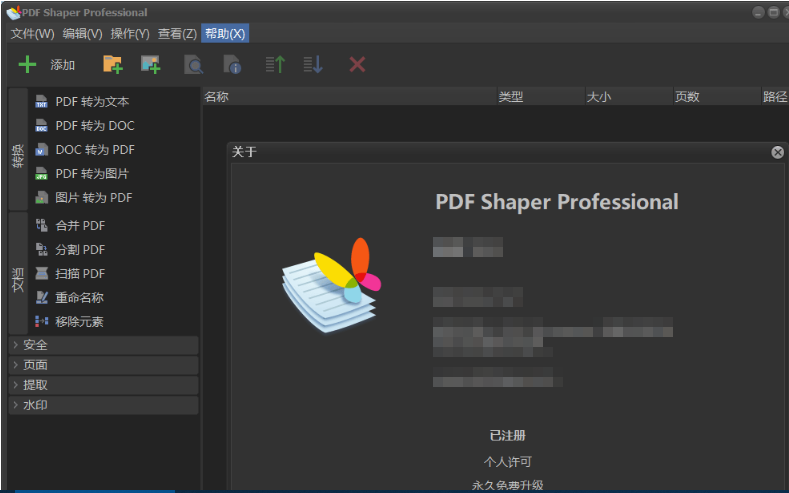Move file down with blue arrow icon
The width and height of the screenshot is (789, 493).
tap(313, 64)
